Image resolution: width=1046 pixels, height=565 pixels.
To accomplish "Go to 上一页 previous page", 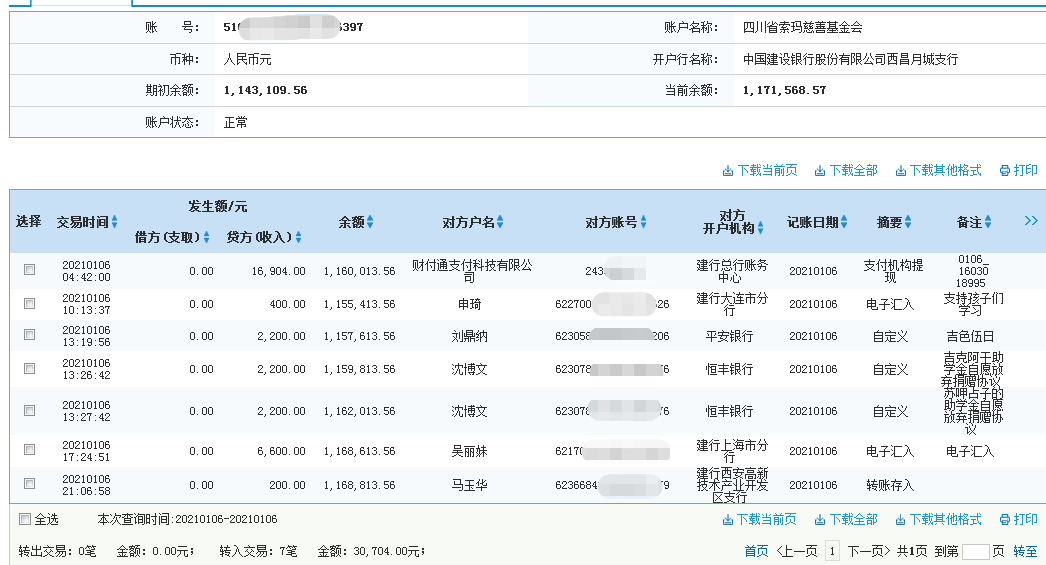I will 797,551.
